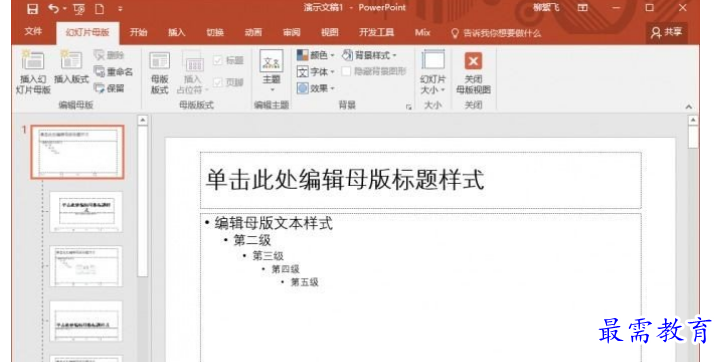Select the first layout thumbnail below the master

[x=86, y=212]
